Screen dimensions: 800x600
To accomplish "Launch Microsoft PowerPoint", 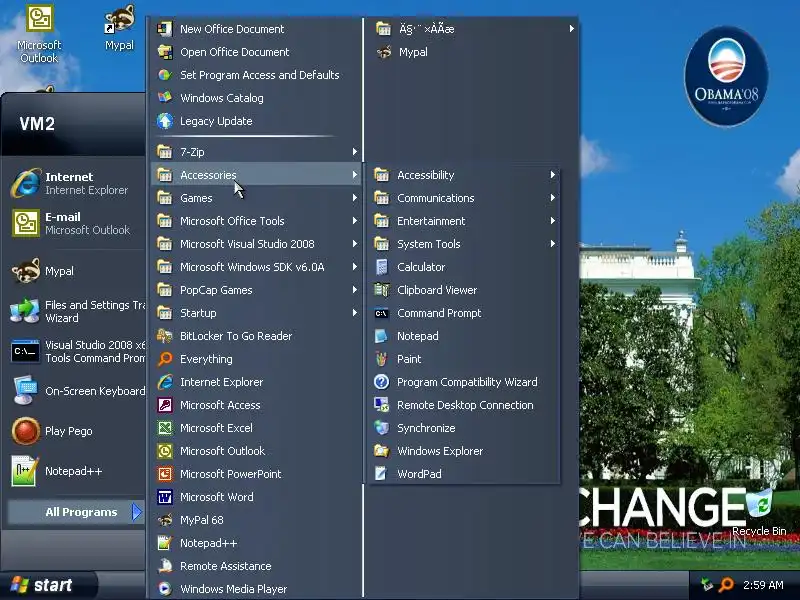I will [x=256, y=473].
